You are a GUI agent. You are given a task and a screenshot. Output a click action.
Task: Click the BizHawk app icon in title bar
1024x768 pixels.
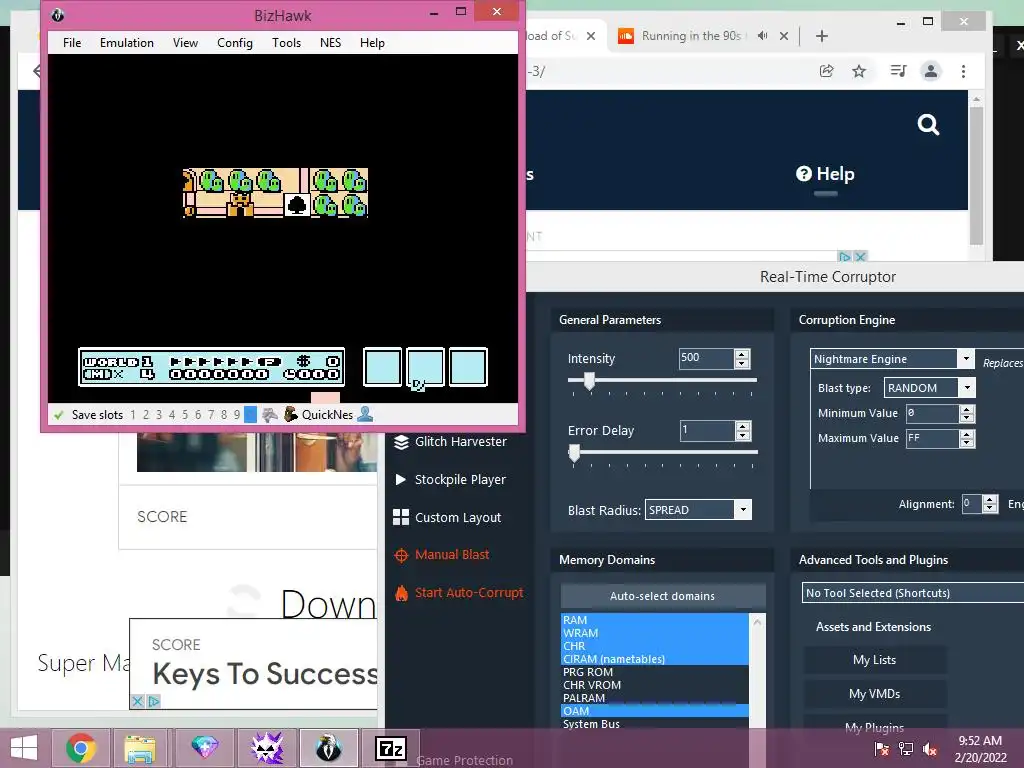[x=57, y=15]
